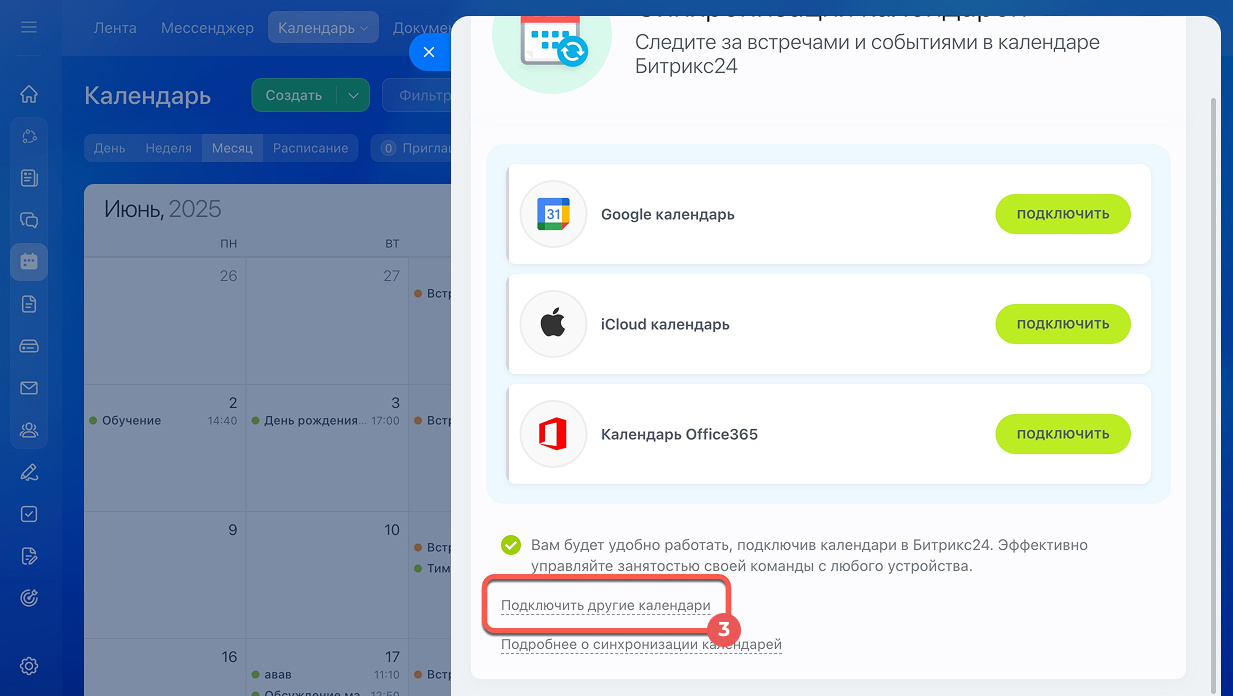Click the Фильтр search field
The image size is (1233, 696).
pos(418,95)
